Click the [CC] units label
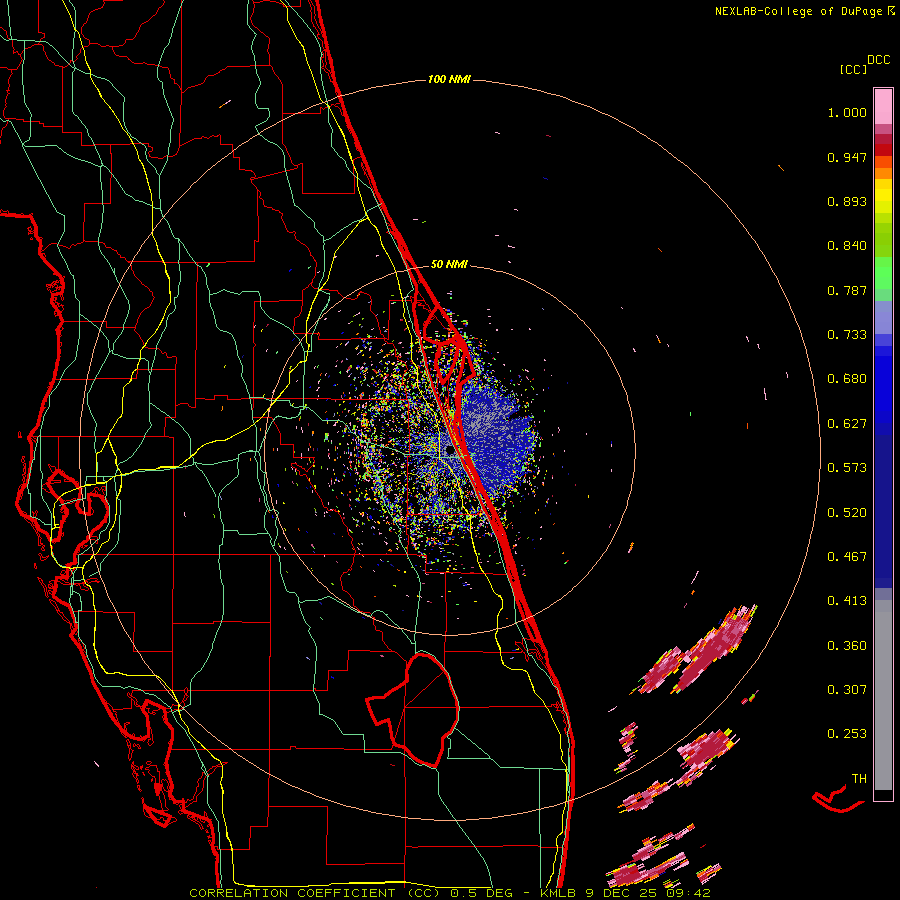900x900 pixels. [854, 69]
